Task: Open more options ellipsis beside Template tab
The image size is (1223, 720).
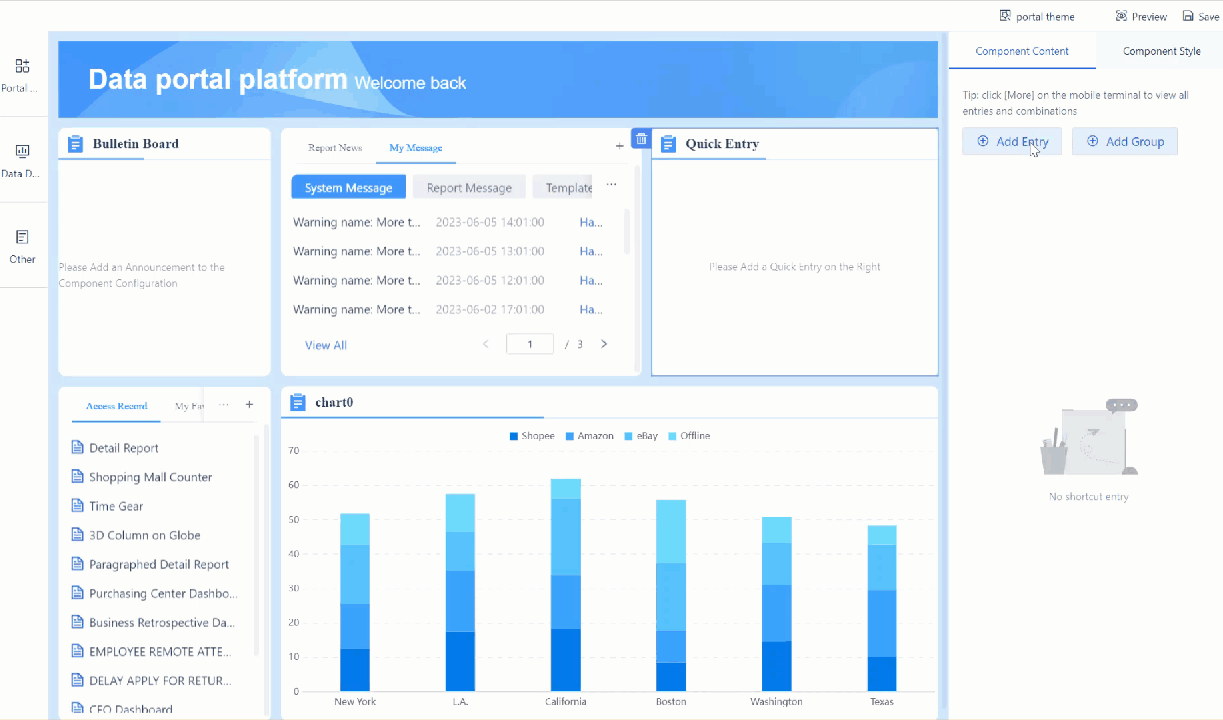Action: click(x=611, y=185)
